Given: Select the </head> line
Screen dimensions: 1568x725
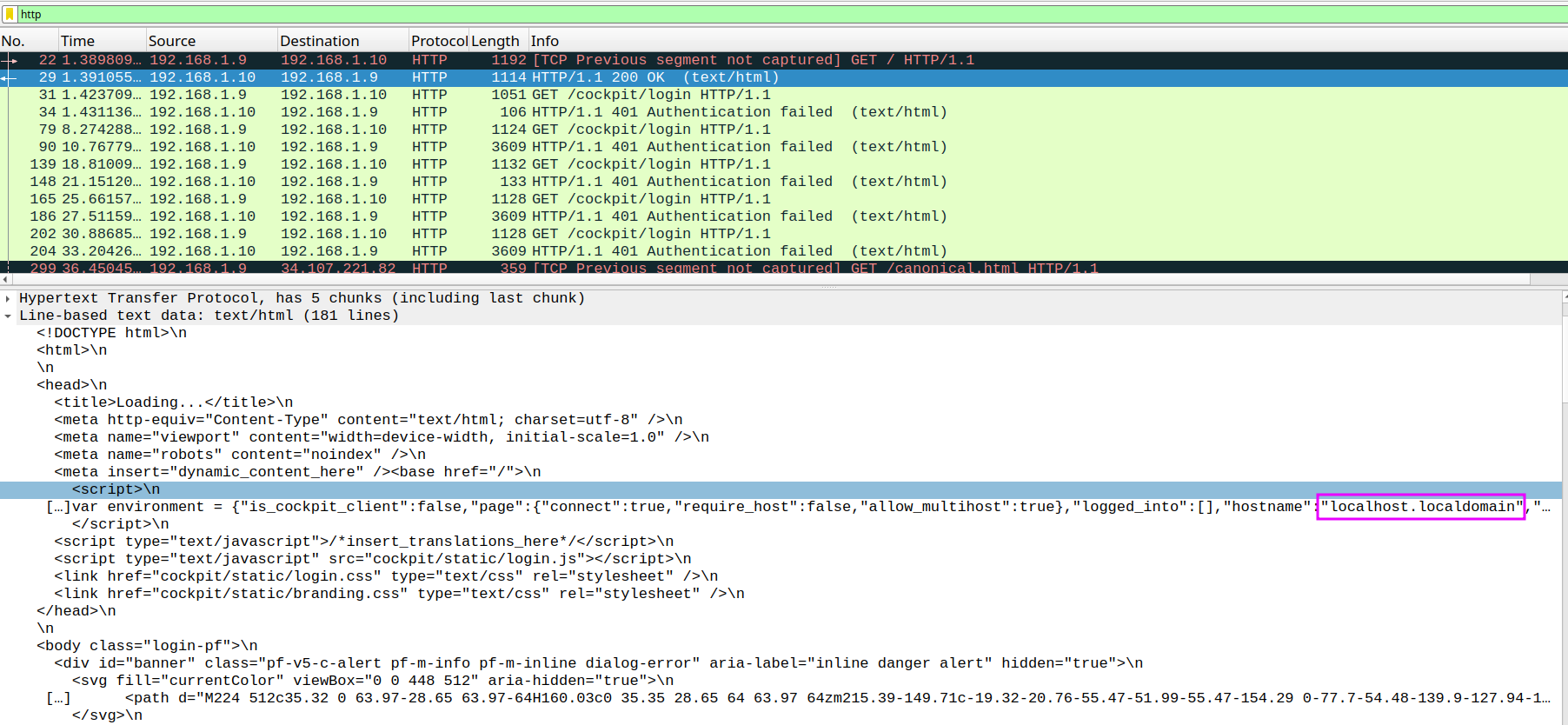Looking at the screenshot, I should 76,611.
